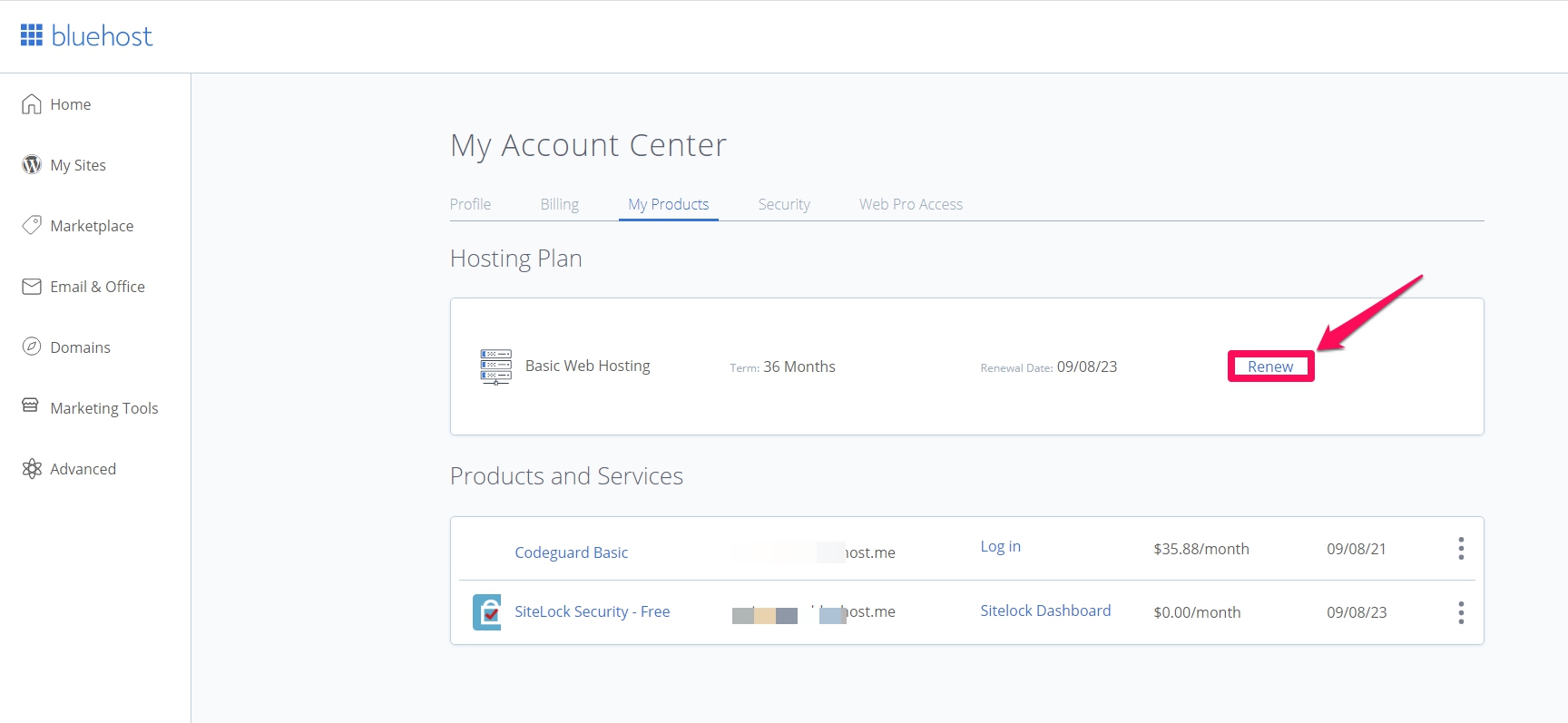Go to Home in the sidebar
This screenshot has width=1568, height=723.
coord(71,104)
